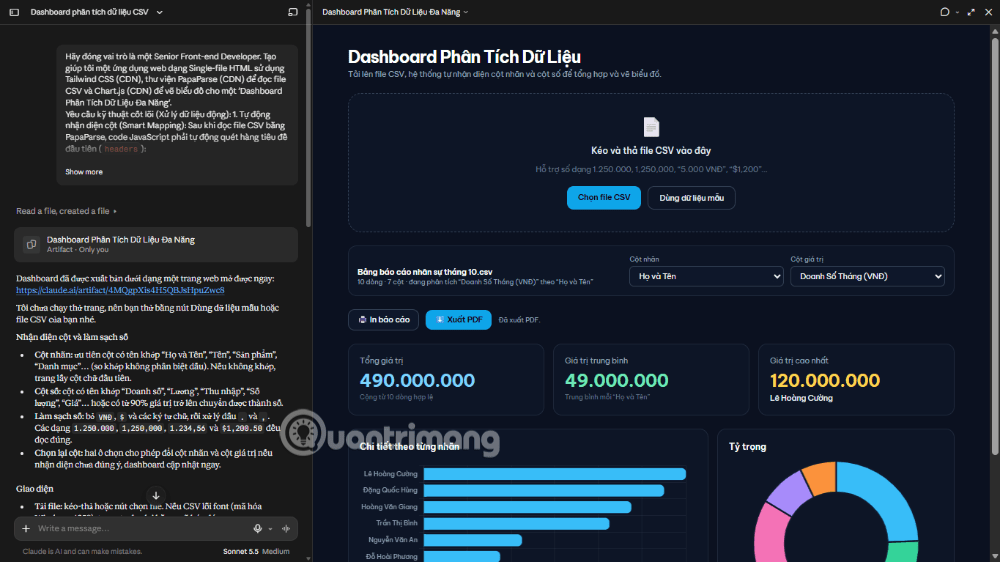Screen dimensions: 1000x562
Task: Click the file name 'Bảng báo cáo nhân sự tháng 10.csv'
Action: (425, 272)
